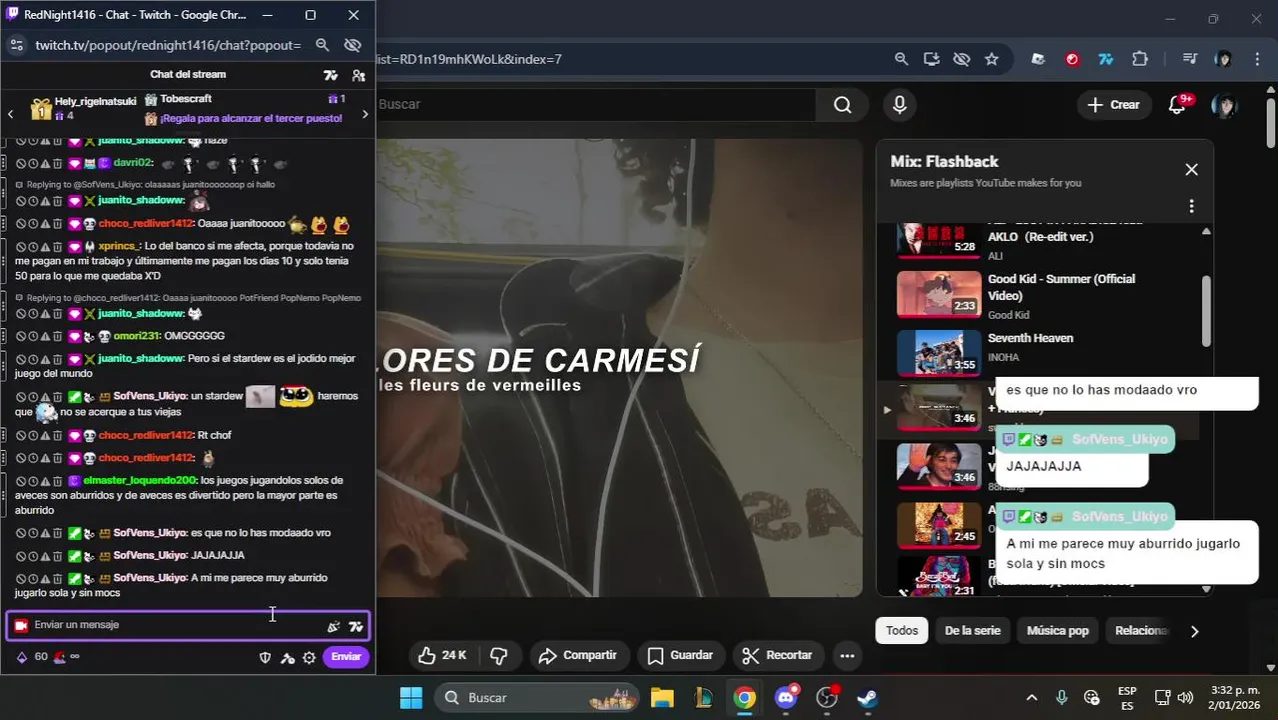Select the 'Música pop' filter chip
The height and width of the screenshot is (720, 1278).
pyautogui.click(x=1058, y=630)
